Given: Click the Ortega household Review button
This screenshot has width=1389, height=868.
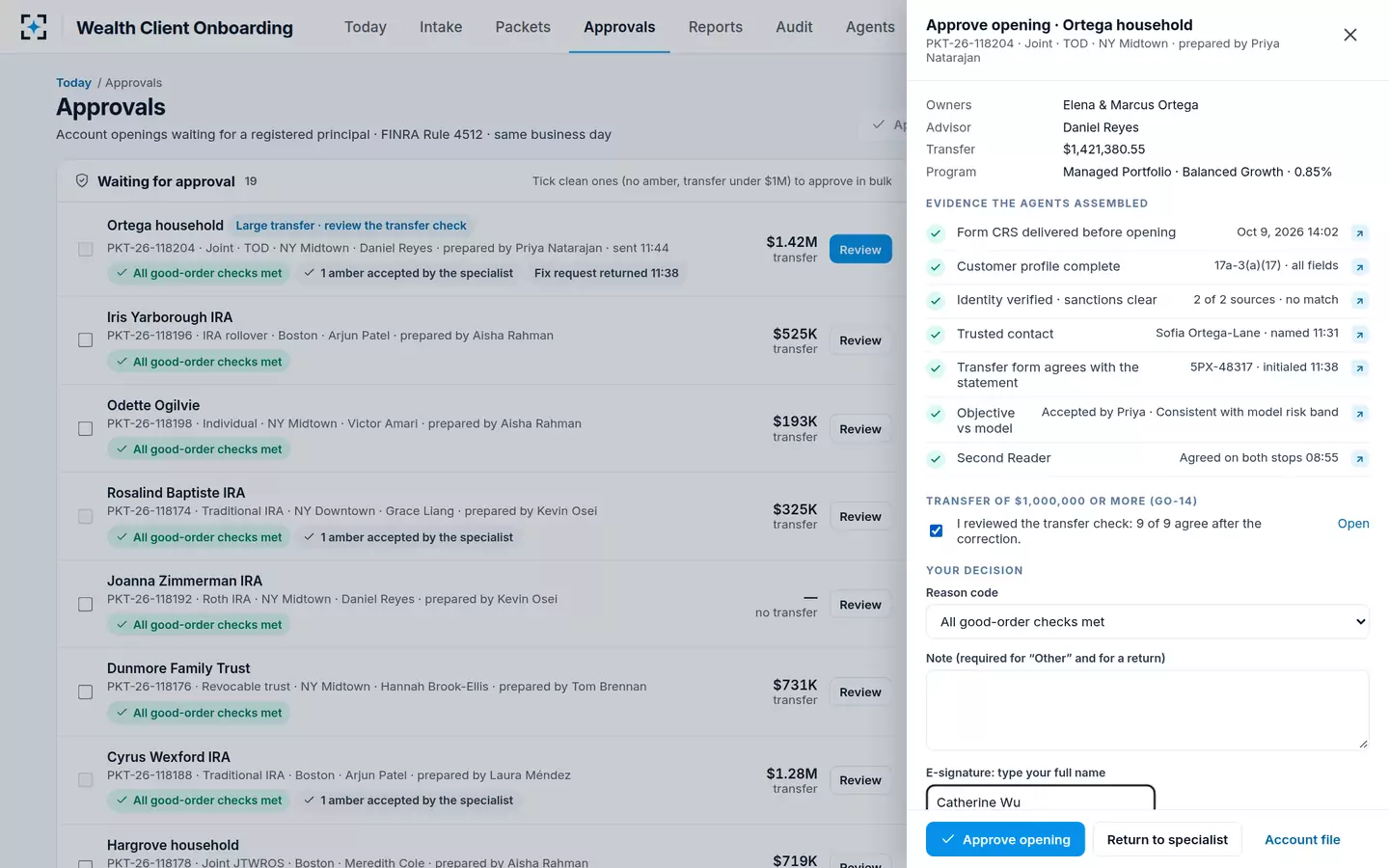Looking at the screenshot, I should point(860,250).
